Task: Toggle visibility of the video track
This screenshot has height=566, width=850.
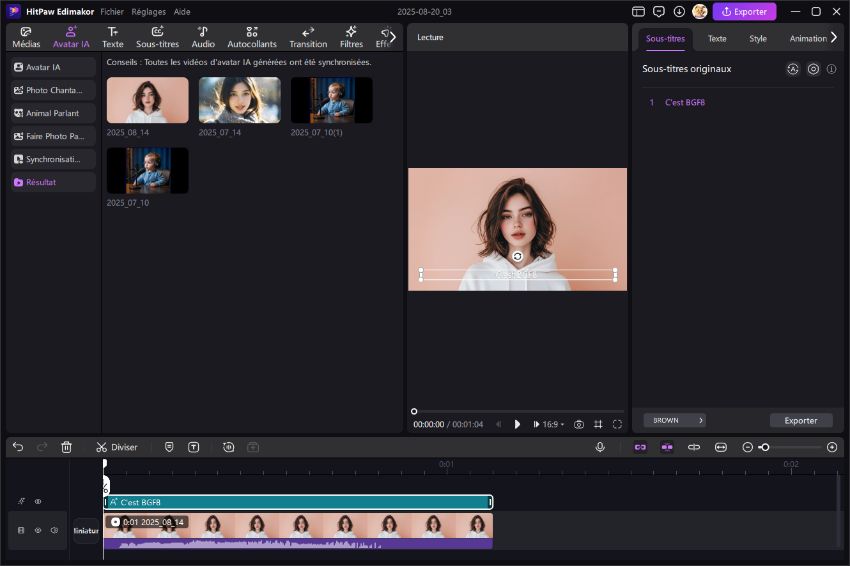Action: point(38,530)
